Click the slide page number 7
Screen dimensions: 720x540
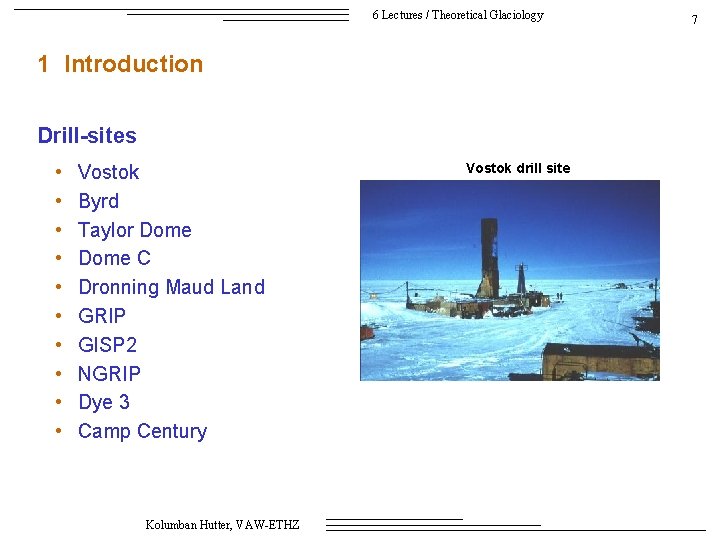coord(694,19)
